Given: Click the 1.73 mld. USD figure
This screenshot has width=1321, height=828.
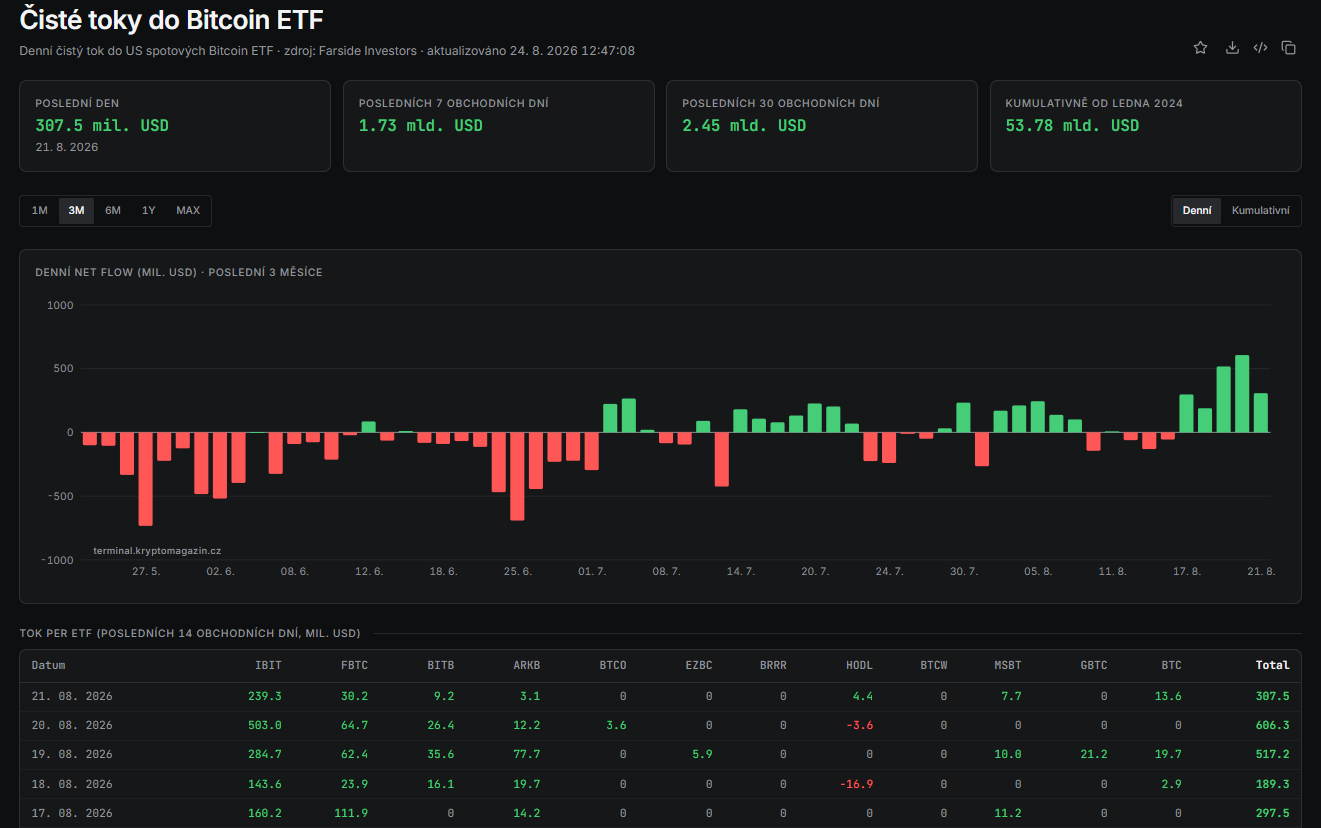Looking at the screenshot, I should tap(421, 126).
